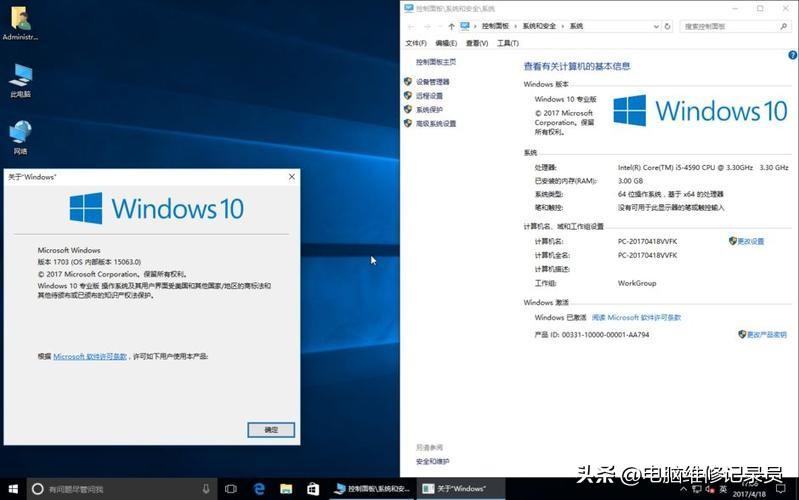Image resolution: width=799 pixels, height=500 pixels.
Task: Close the 关于"Windows" dialog
Action: [x=291, y=177]
